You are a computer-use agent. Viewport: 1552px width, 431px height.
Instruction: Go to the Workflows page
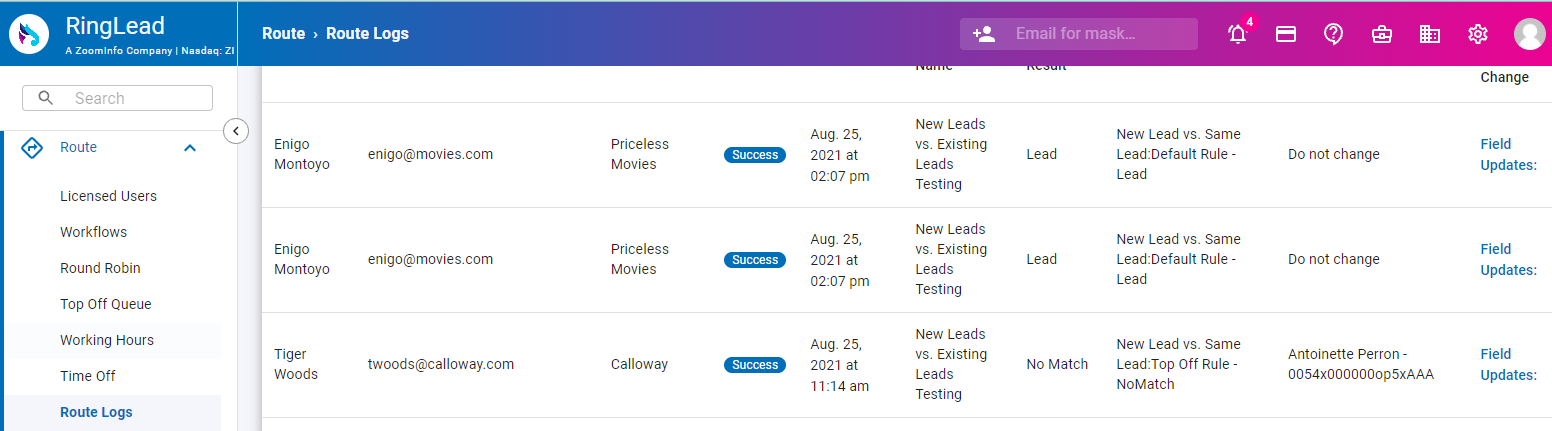[x=93, y=232]
